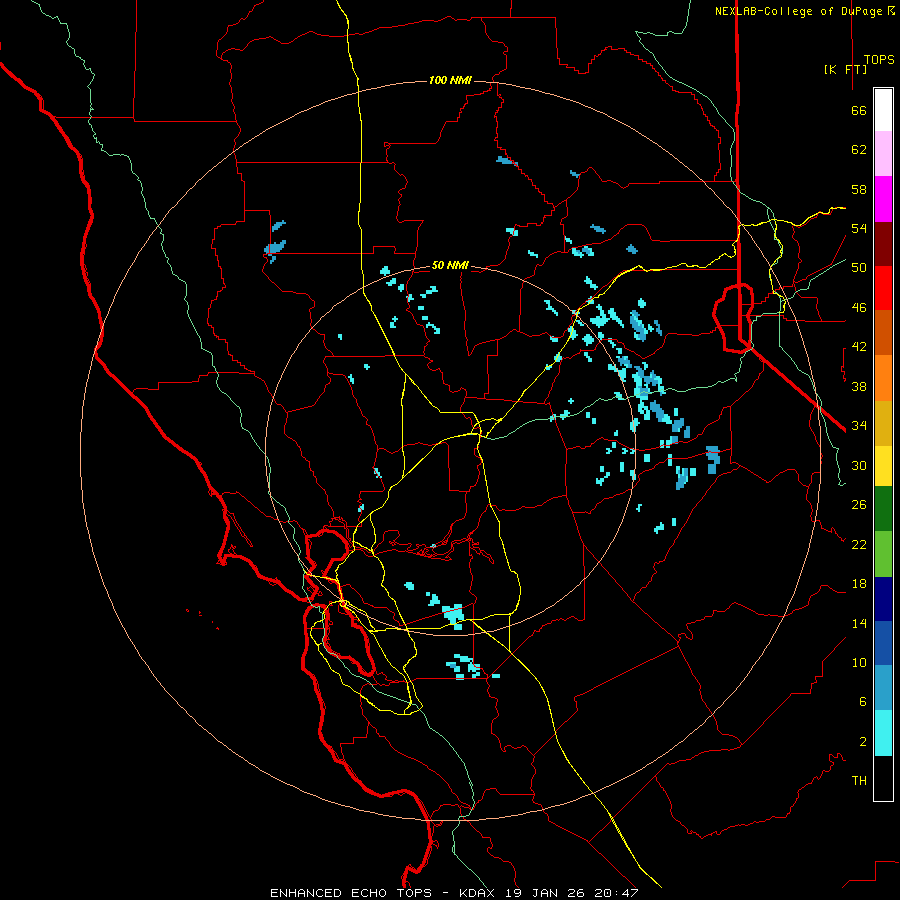Viewport: 900px width, 900px height.
Task: Click the '2' legend value
Action: pyautogui.click(x=863, y=742)
